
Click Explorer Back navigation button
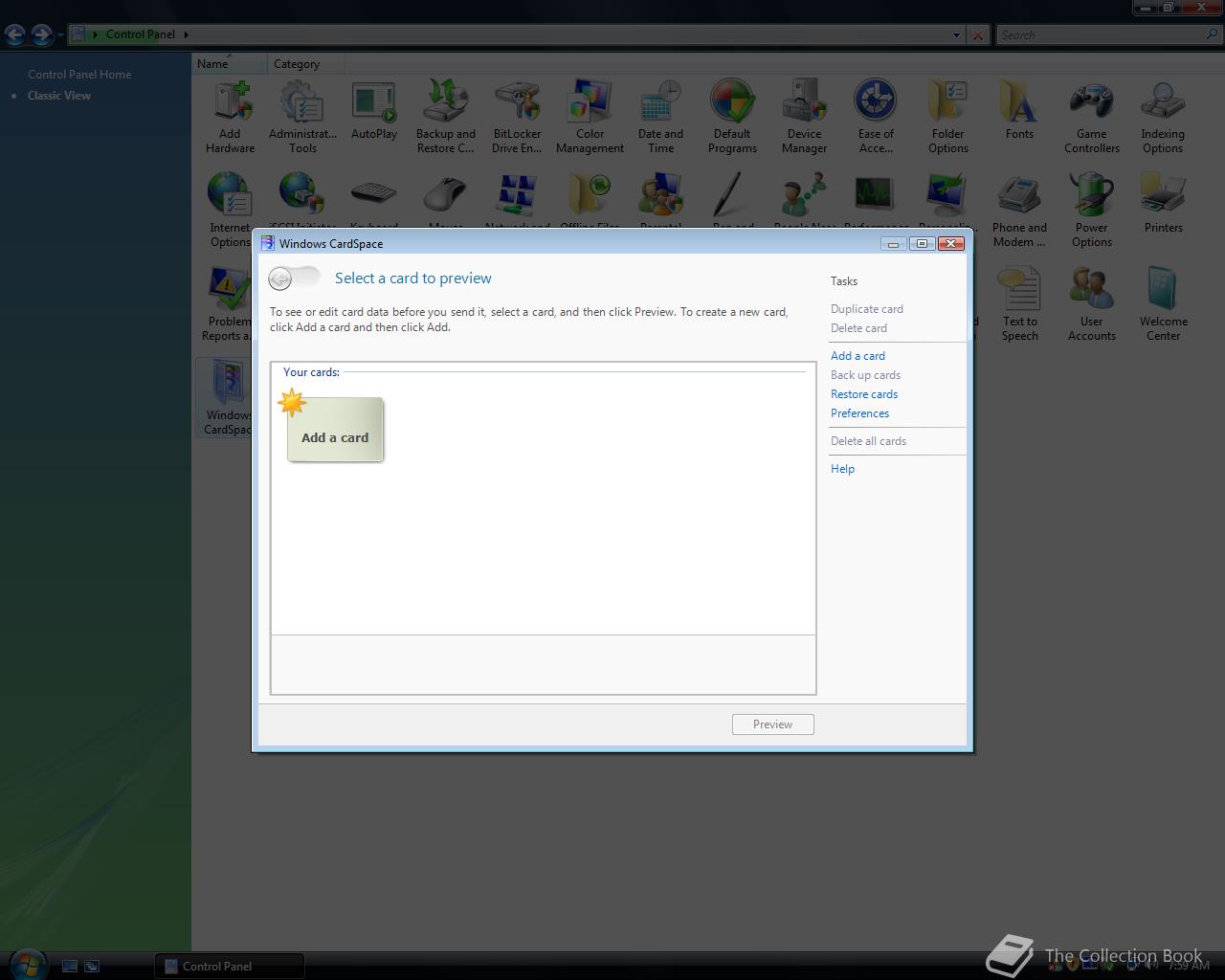pos(14,34)
